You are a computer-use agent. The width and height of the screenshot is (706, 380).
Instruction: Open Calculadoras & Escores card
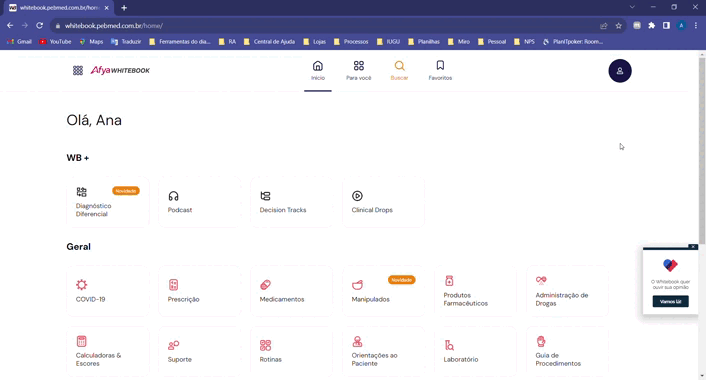pos(108,351)
